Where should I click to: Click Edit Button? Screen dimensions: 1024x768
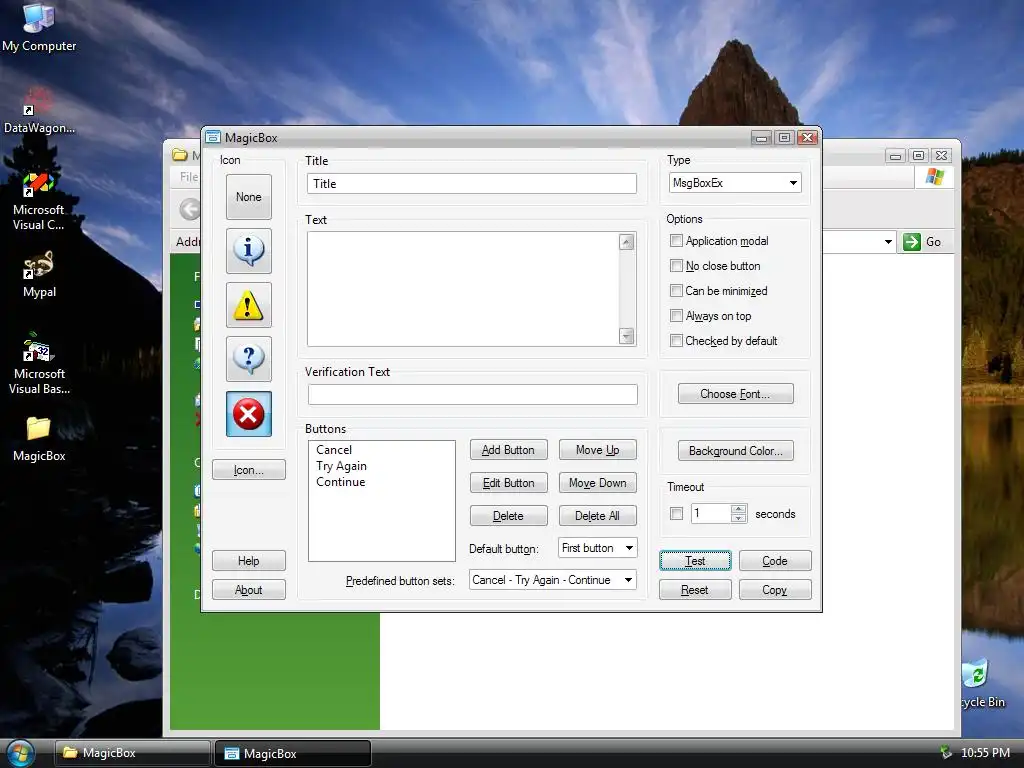pyautogui.click(x=508, y=483)
